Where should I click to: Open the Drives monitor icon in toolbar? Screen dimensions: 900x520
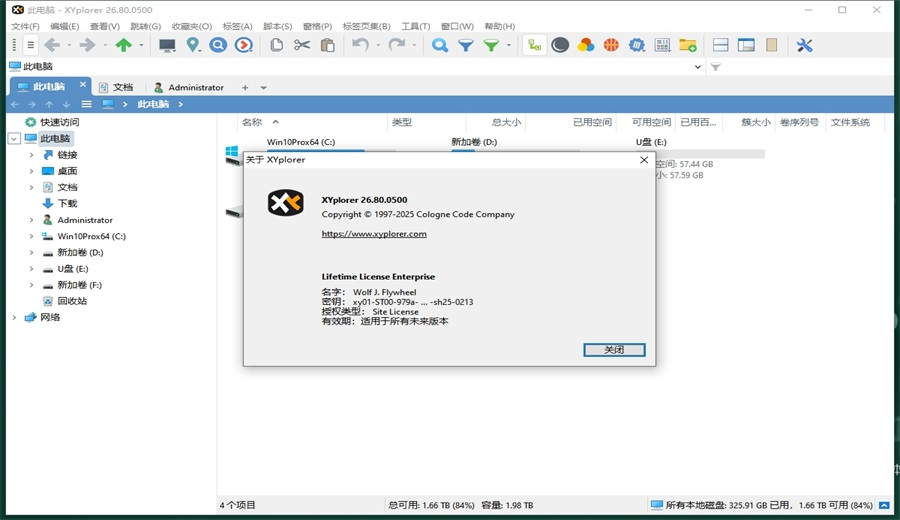tap(167, 45)
